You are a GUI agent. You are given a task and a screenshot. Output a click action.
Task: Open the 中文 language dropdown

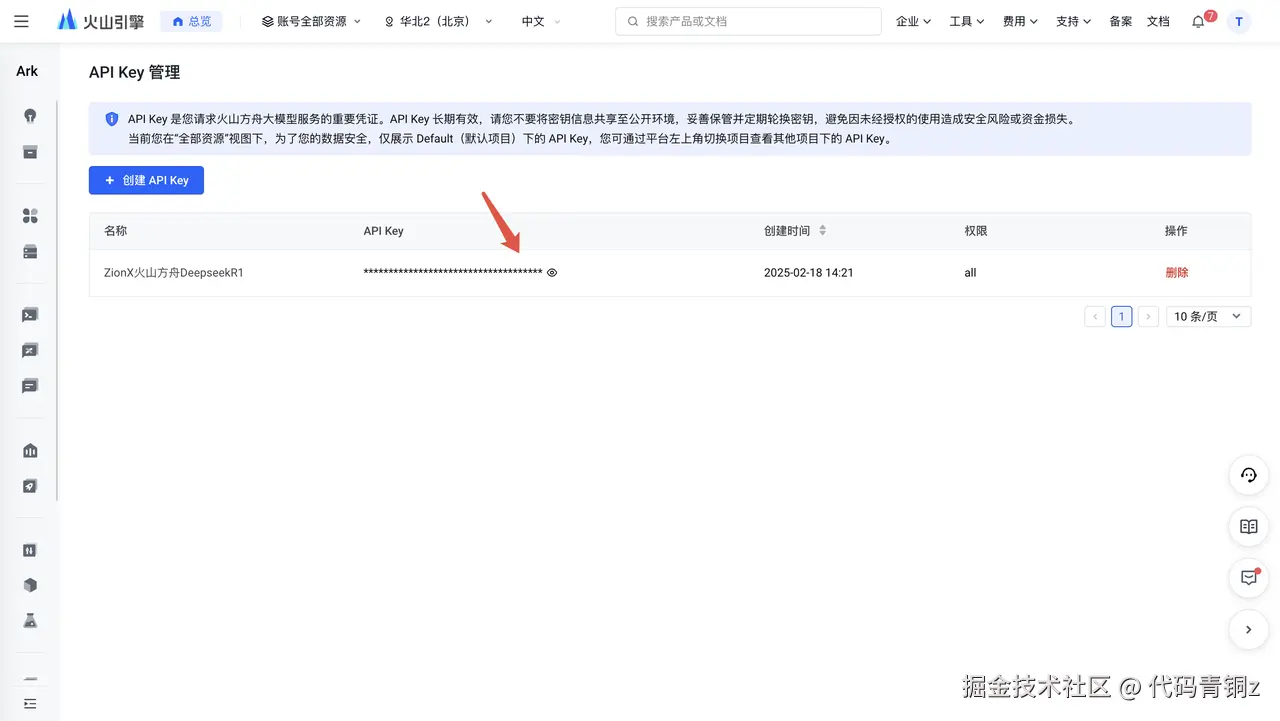click(x=540, y=21)
